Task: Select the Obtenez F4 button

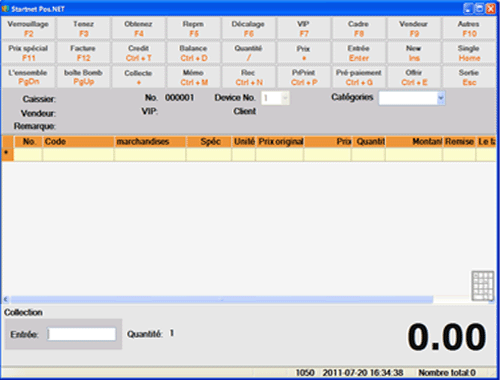Action: 138,28
